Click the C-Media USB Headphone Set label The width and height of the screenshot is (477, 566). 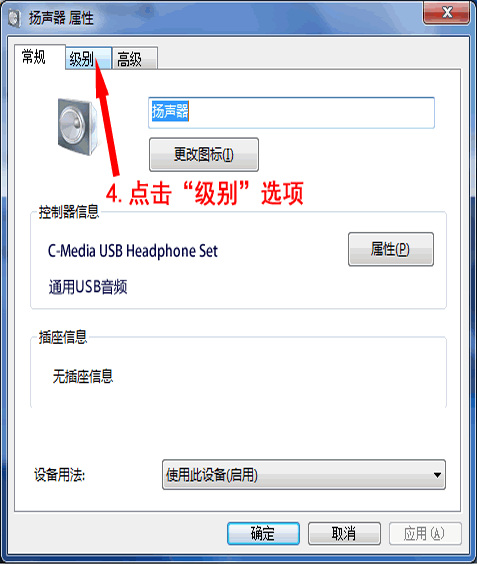click(x=133, y=251)
